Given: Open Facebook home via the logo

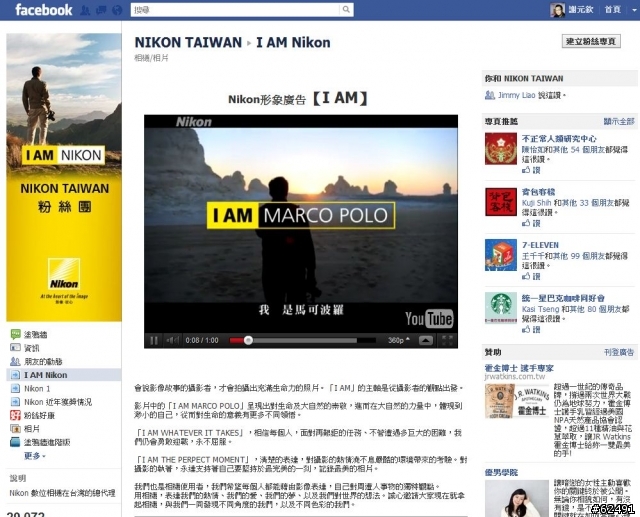Looking at the screenshot, I should tap(43, 9).
